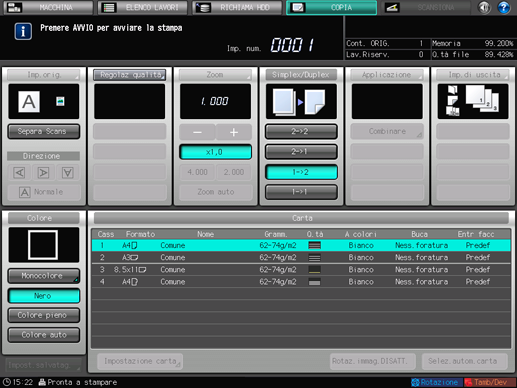Open the RICHIAMA HDD tab
This screenshot has height=388, width=517.
[x=237, y=7]
